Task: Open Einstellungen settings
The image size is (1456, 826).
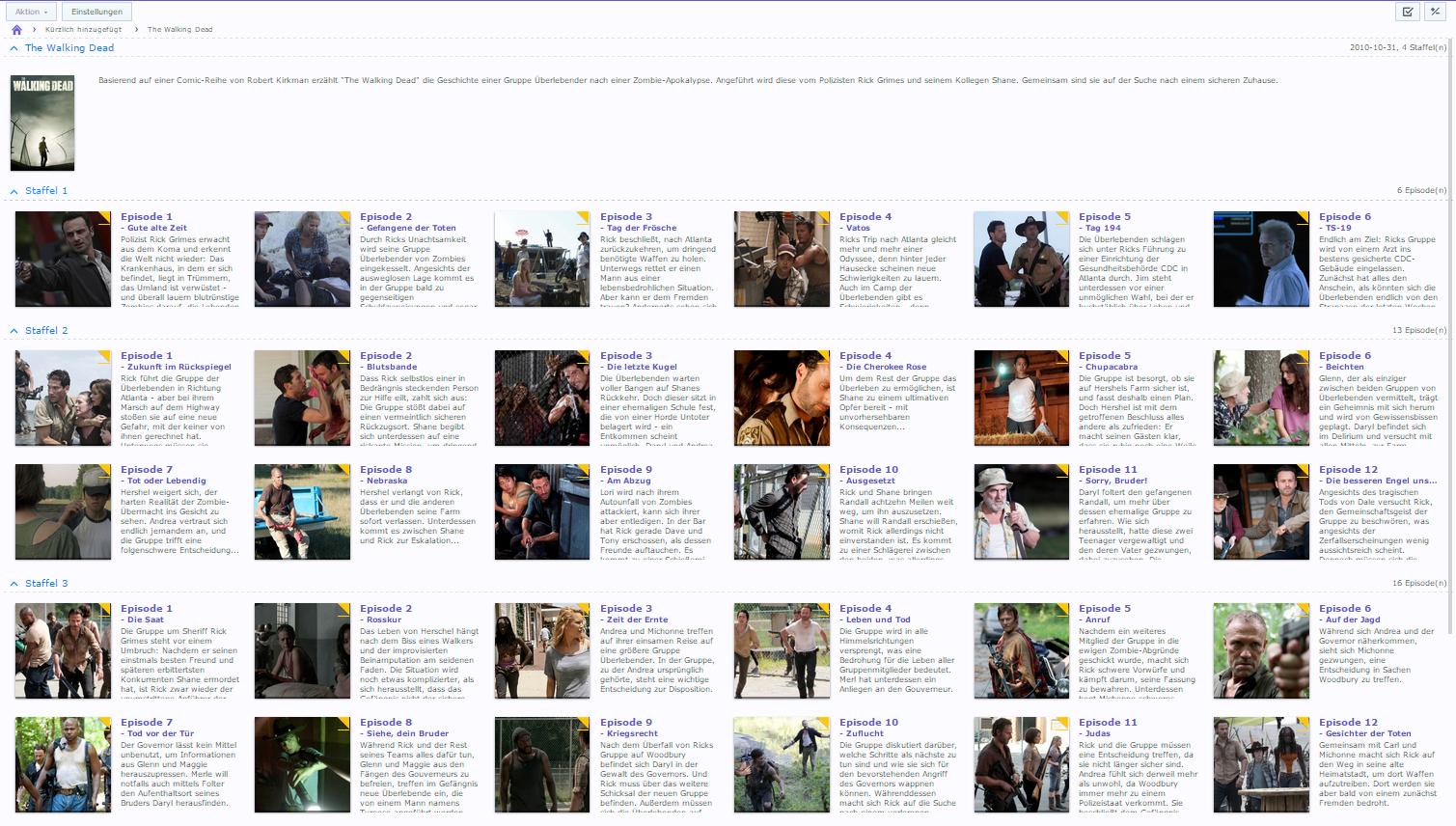Action: [96, 12]
